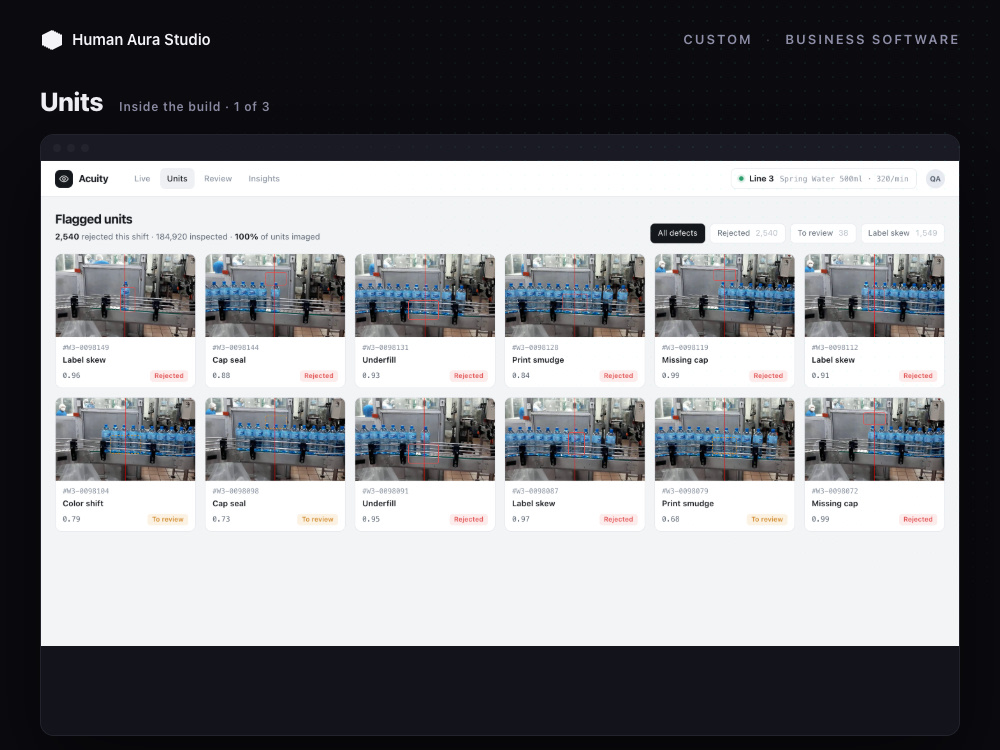Open thumbnail for unit #W3-0098149
Image resolution: width=1000 pixels, height=750 pixels.
point(125,295)
